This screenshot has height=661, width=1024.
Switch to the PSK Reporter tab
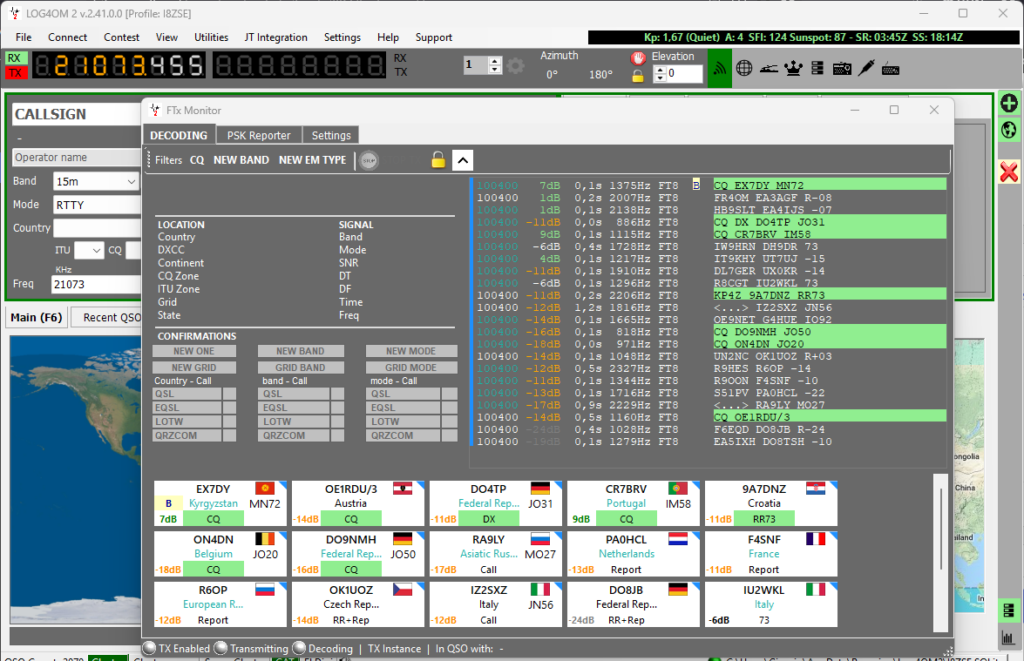coord(259,135)
